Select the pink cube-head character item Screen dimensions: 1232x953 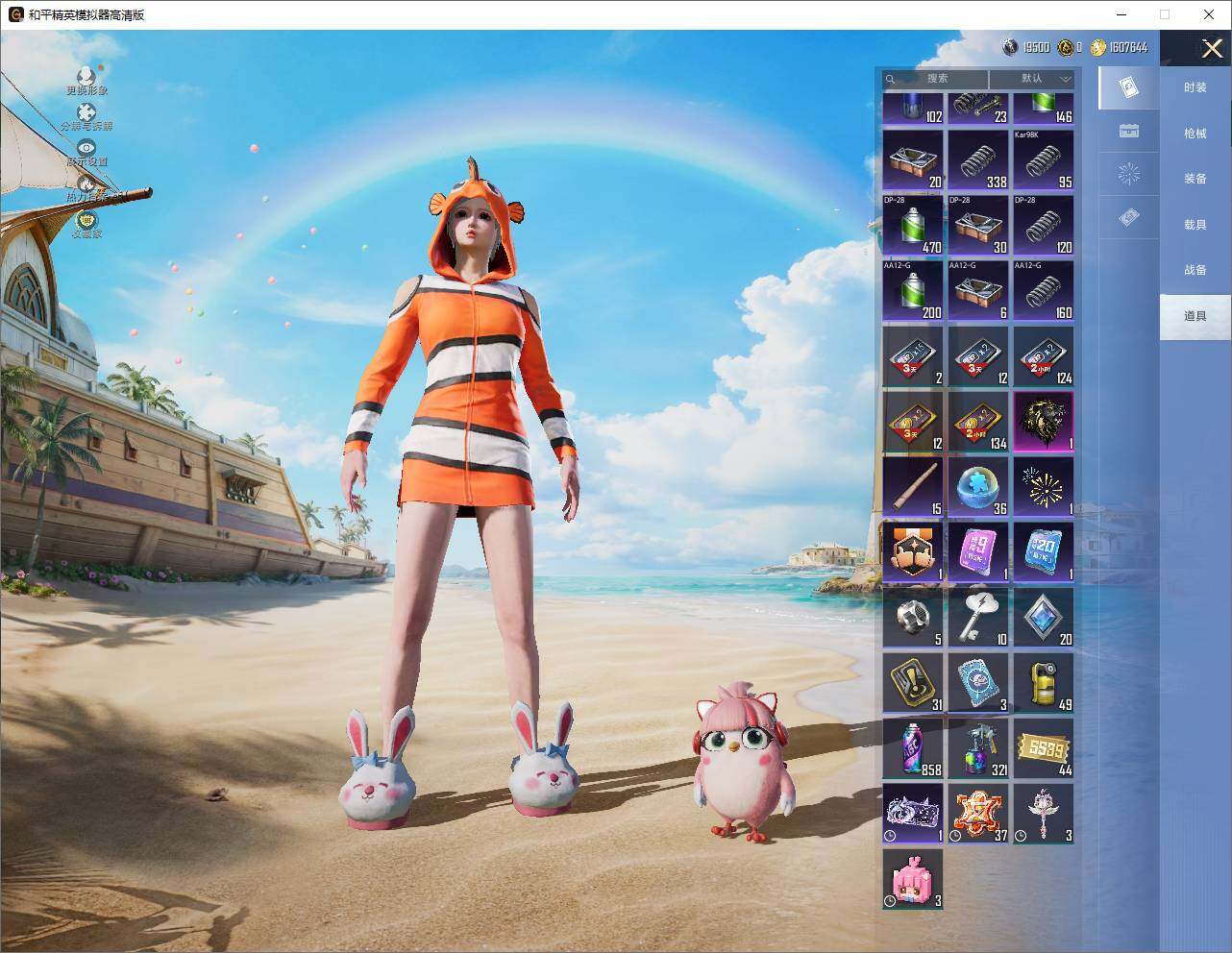tap(913, 878)
